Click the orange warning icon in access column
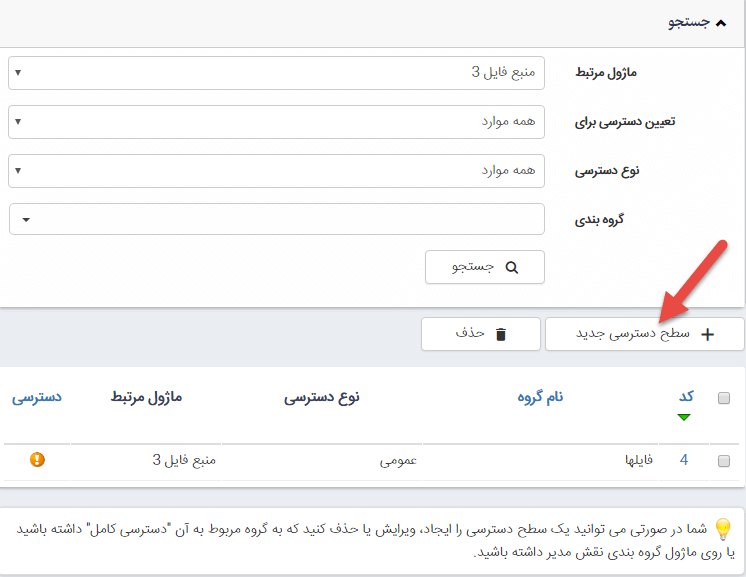The height and width of the screenshot is (577, 746). [x=37, y=460]
